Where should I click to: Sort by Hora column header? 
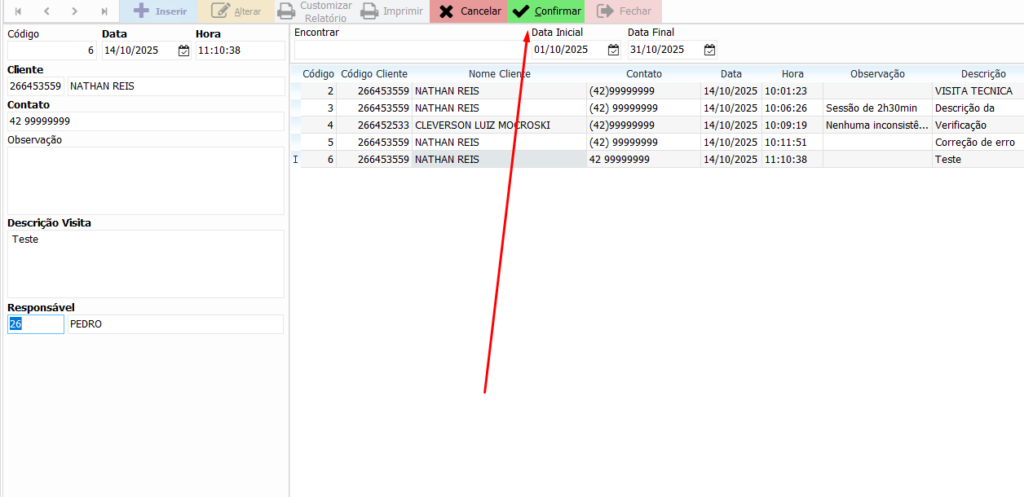[x=792, y=74]
